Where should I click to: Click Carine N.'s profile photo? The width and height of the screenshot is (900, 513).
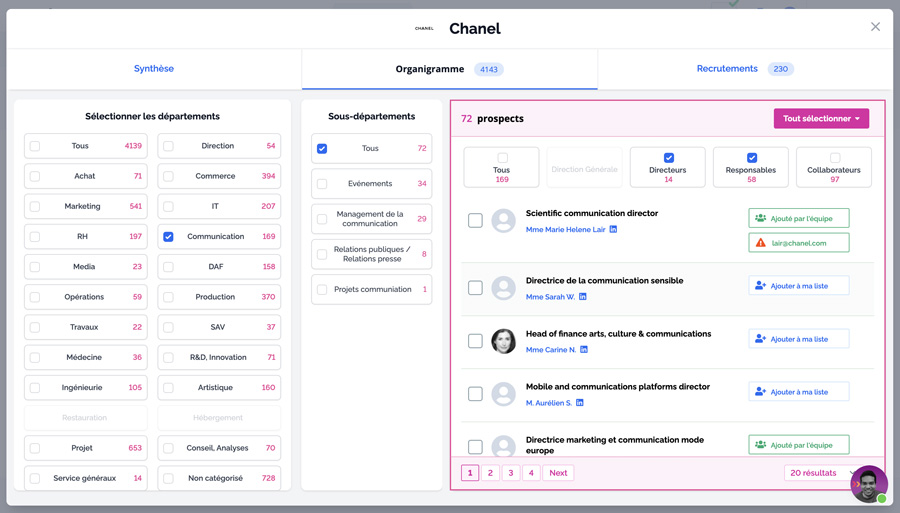(503, 341)
